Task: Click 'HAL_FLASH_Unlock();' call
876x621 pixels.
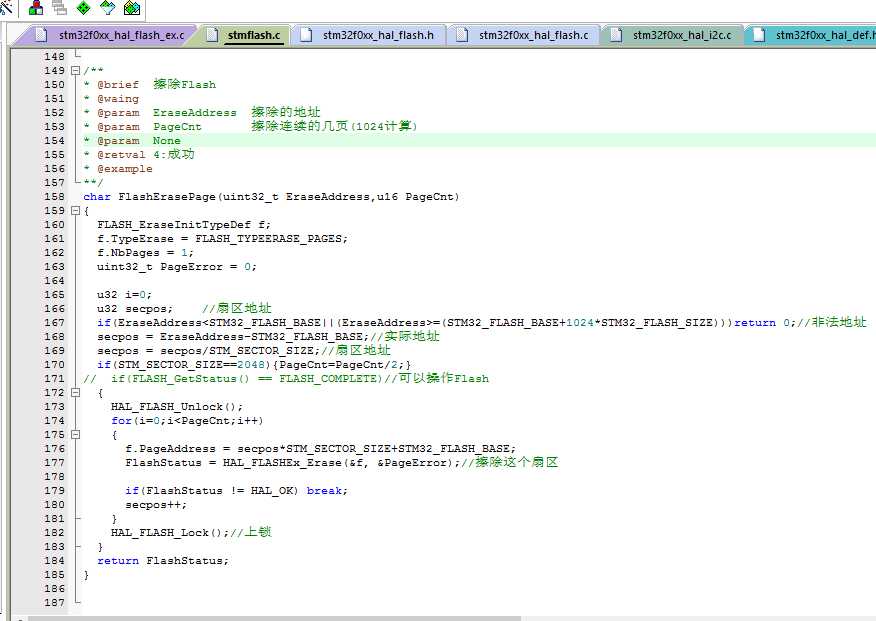Action: point(177,407)
